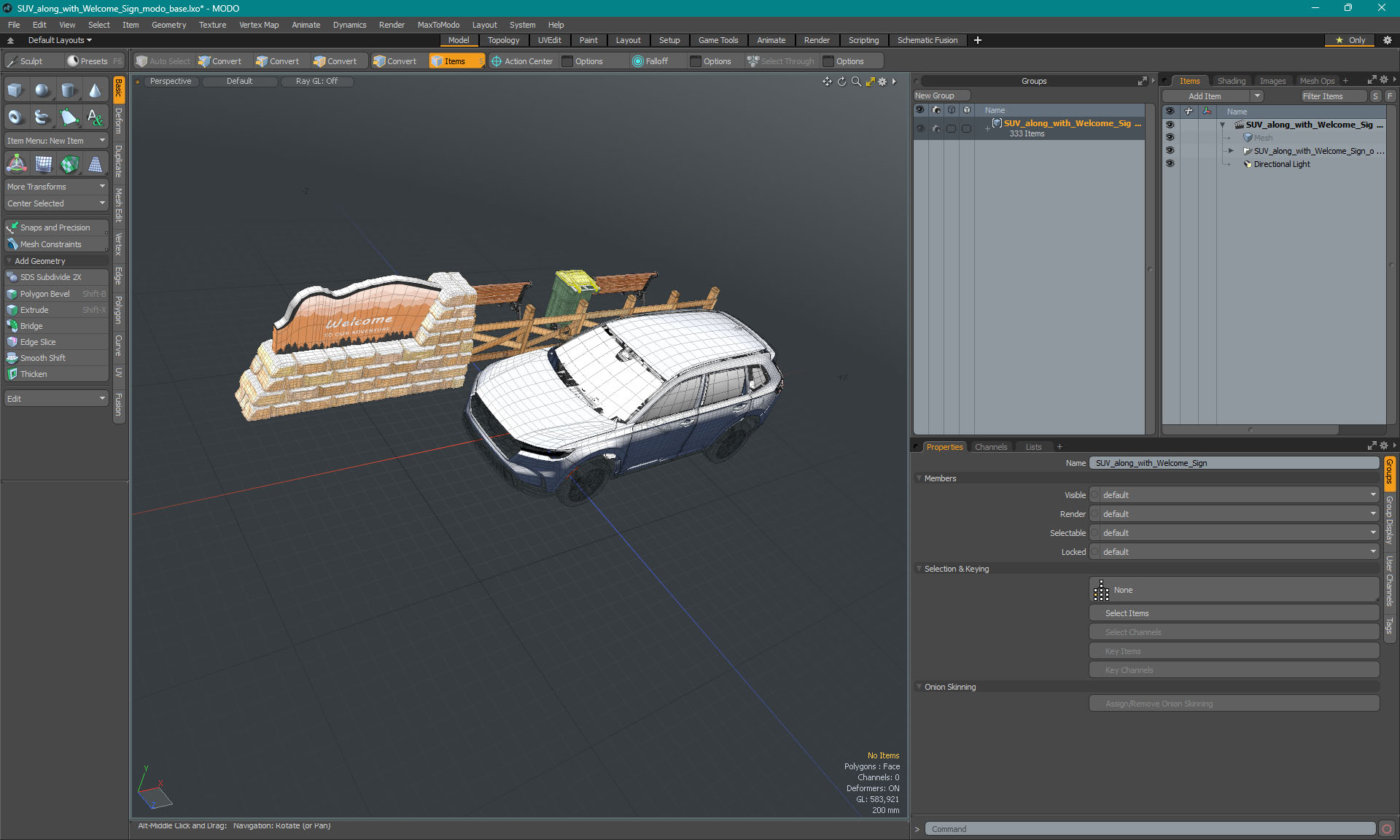Select the Cylinder primitive tool

click(x=69, y=90)
